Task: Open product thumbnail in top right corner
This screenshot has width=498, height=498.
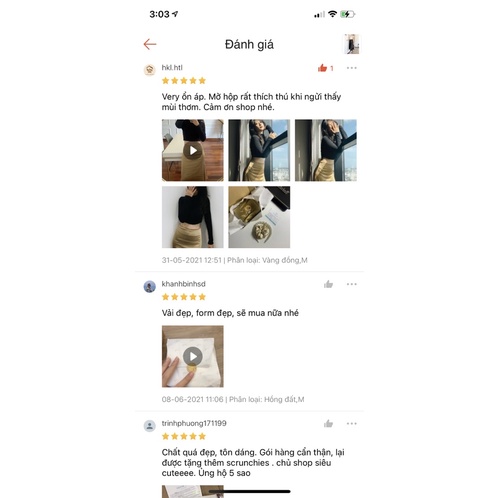Action: tap(352, 44)
